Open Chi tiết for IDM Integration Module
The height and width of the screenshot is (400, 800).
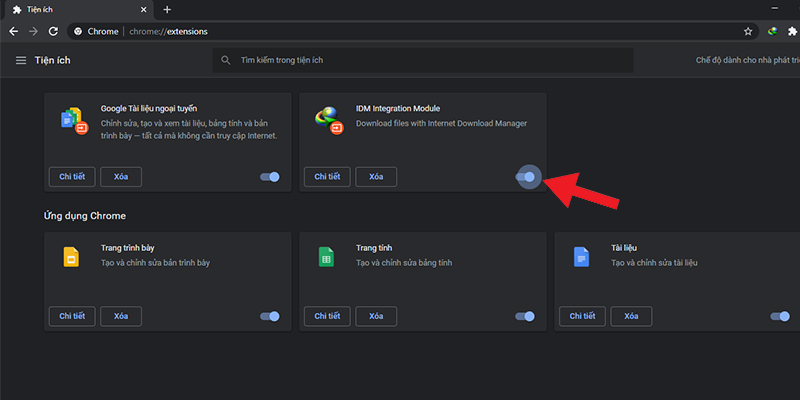pyautogui.click(x=327, y=177)
